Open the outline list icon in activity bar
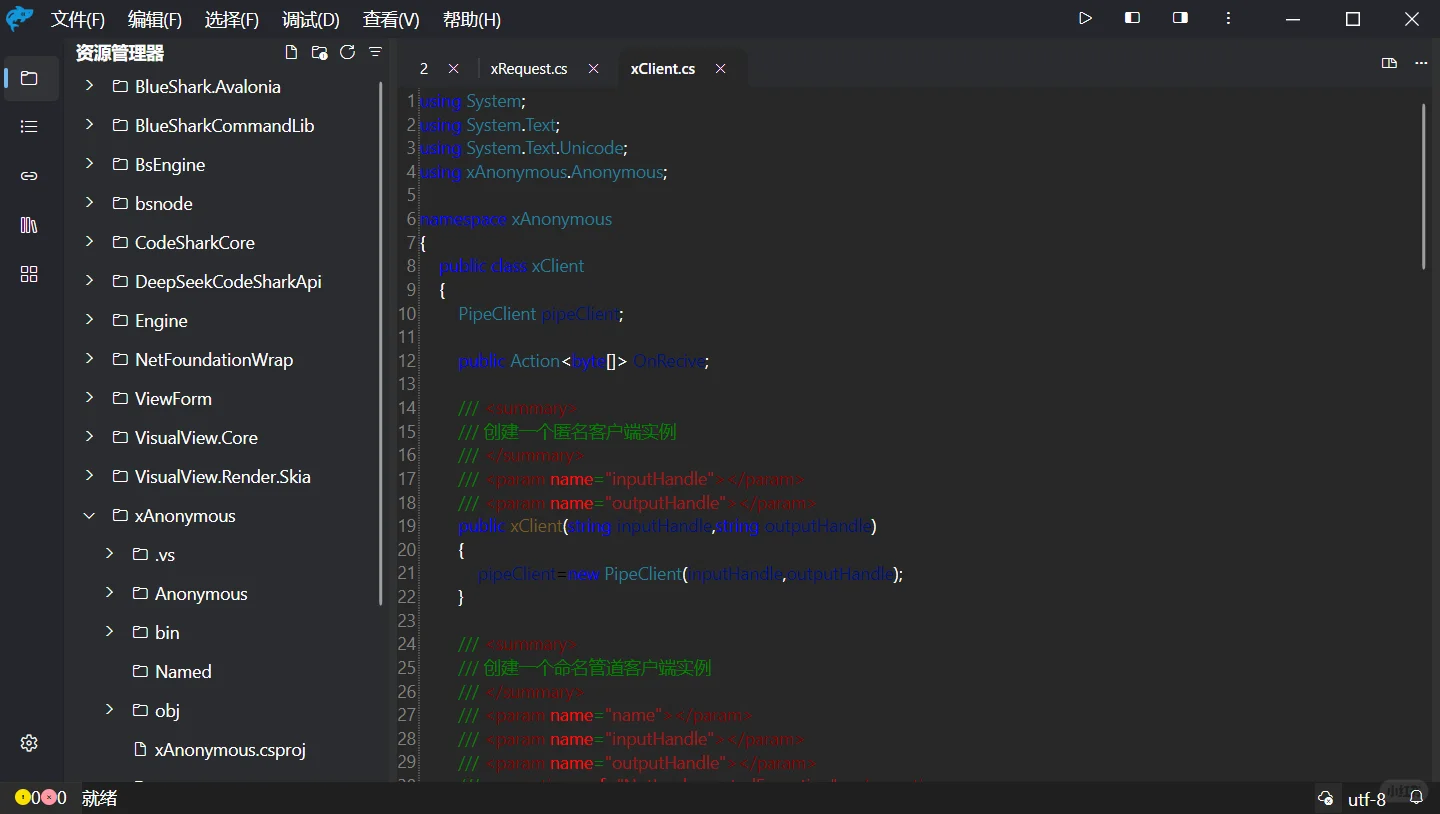 pyautogui.click(x=29, y=126)
